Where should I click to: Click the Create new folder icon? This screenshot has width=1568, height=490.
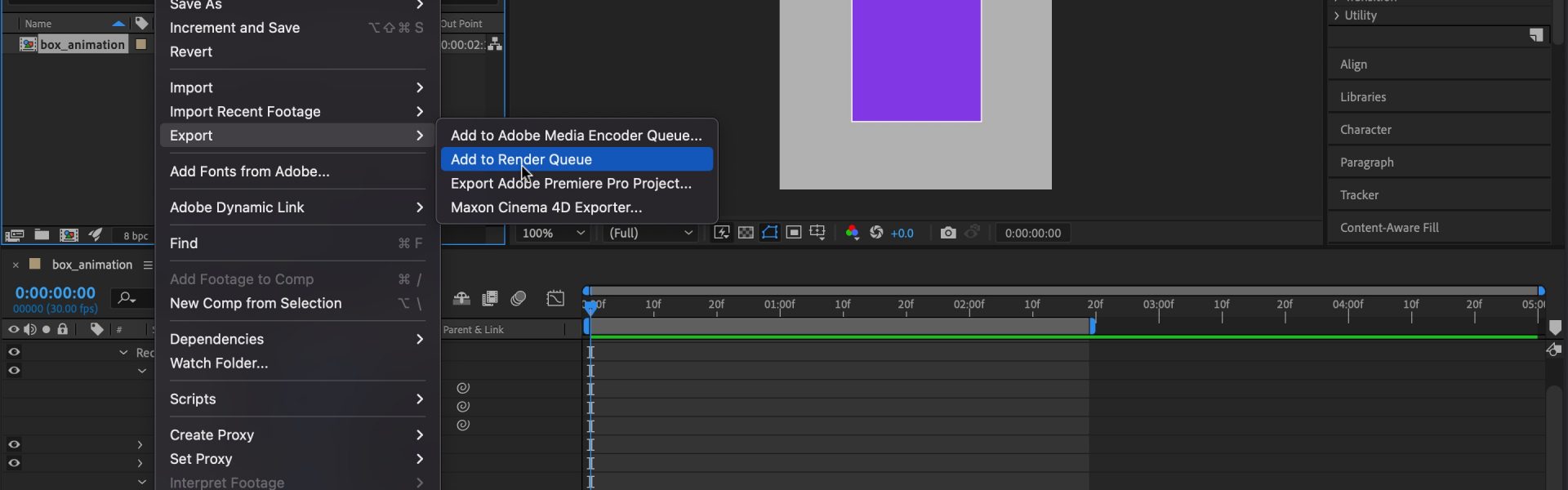tap(42, 235)
